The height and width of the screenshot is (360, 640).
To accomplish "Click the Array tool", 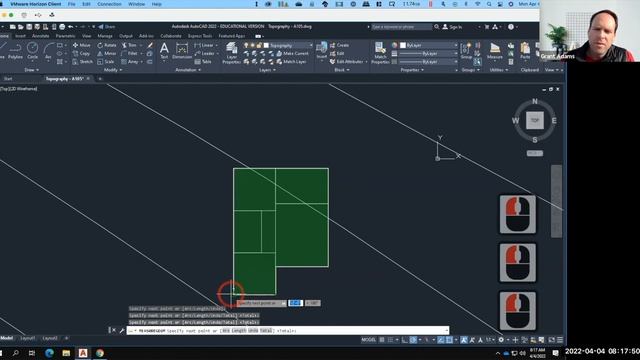I will [130, 62].
